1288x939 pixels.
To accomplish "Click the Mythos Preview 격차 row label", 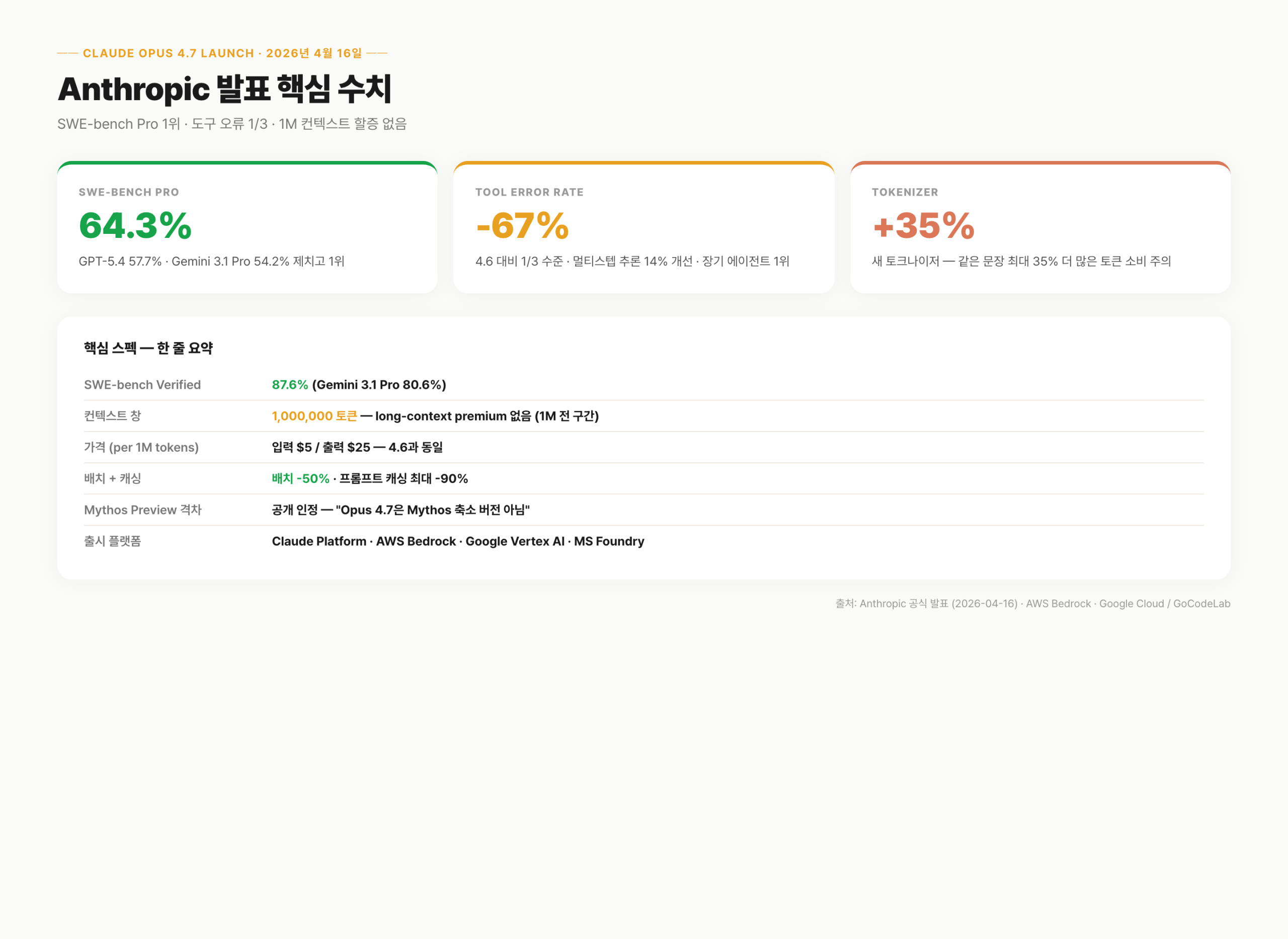I will pyautogui.click(x=143, y=510).
